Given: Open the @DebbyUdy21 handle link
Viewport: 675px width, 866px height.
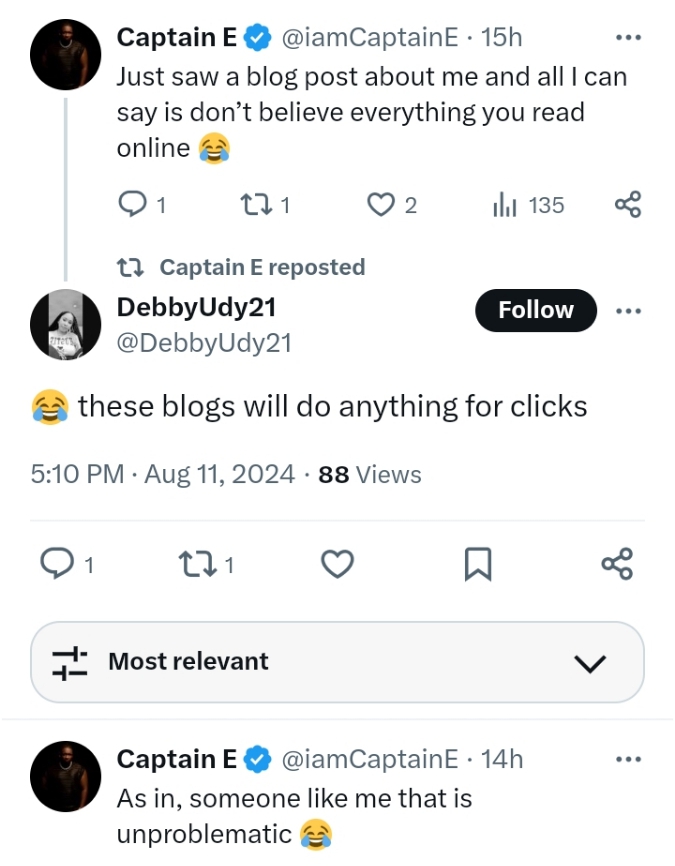Looking at the screenshot, I should [204, 342].
